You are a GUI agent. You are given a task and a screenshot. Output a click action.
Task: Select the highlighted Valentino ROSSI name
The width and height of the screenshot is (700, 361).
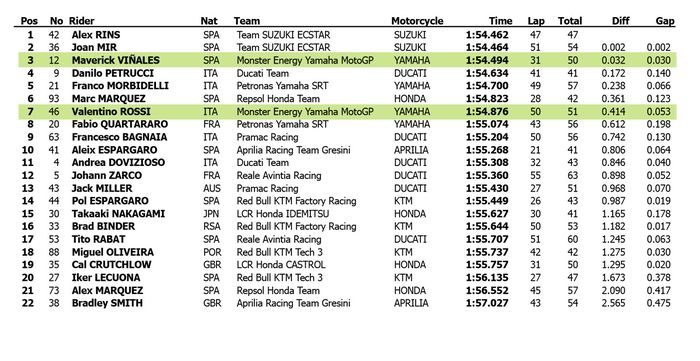111,112
